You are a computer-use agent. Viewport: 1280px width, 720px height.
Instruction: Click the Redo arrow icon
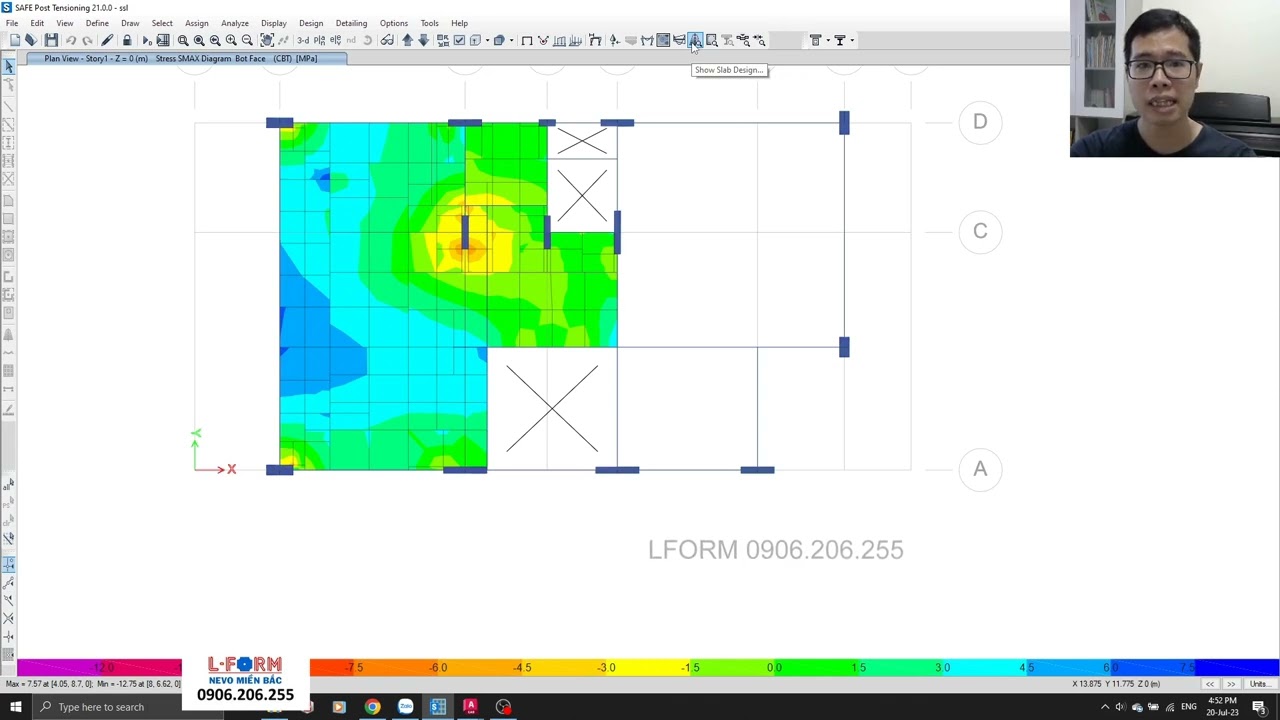coord(87,40)
